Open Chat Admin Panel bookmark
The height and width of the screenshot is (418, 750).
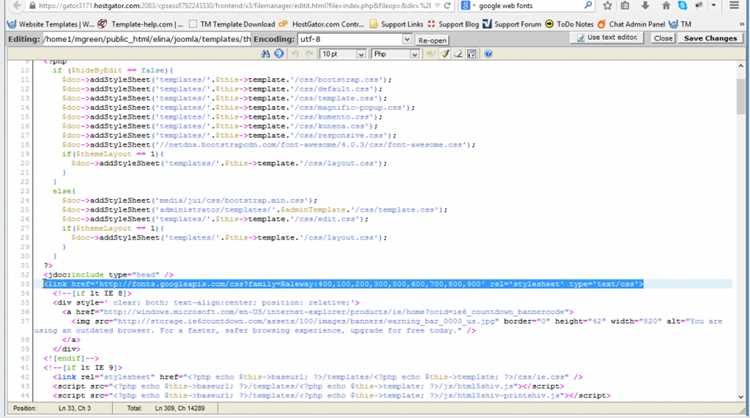click(631, 24)
